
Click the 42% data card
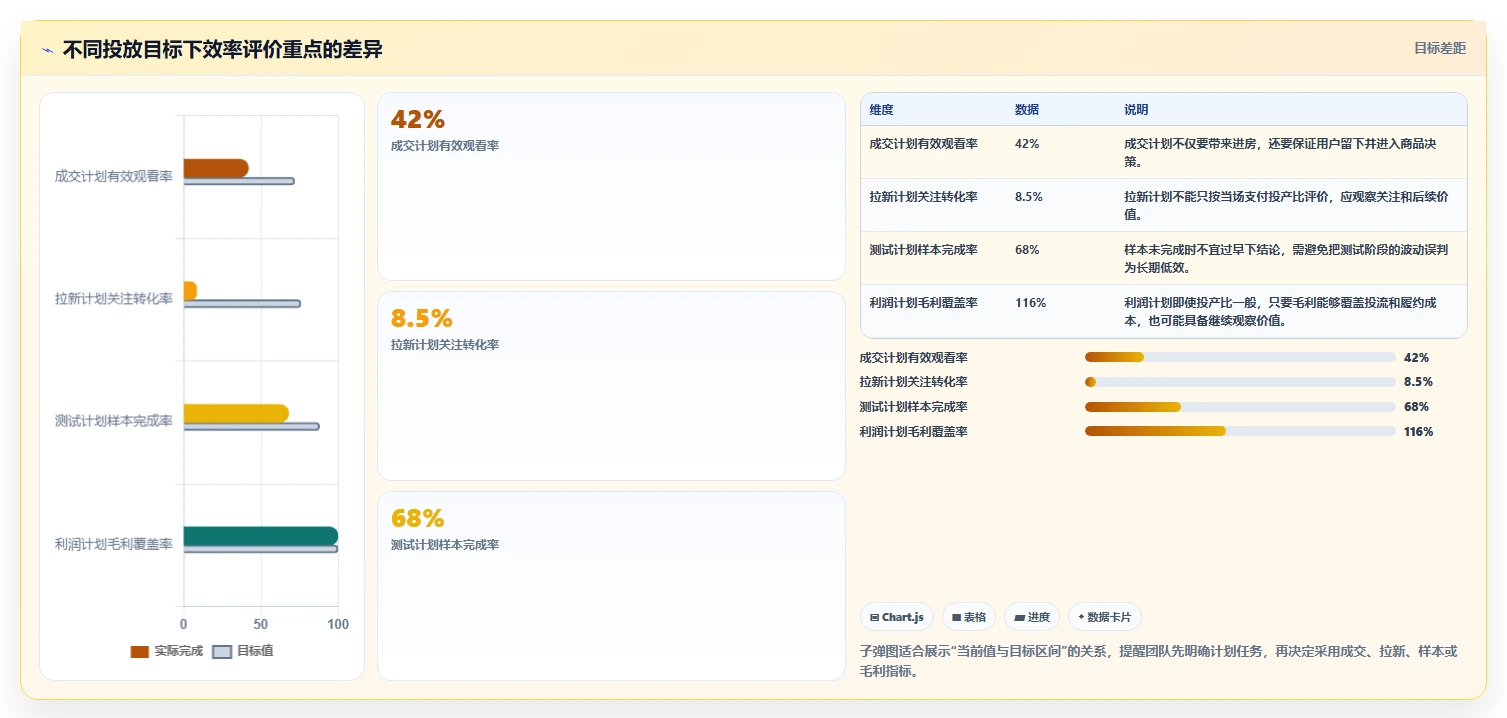tap(611, 186)
